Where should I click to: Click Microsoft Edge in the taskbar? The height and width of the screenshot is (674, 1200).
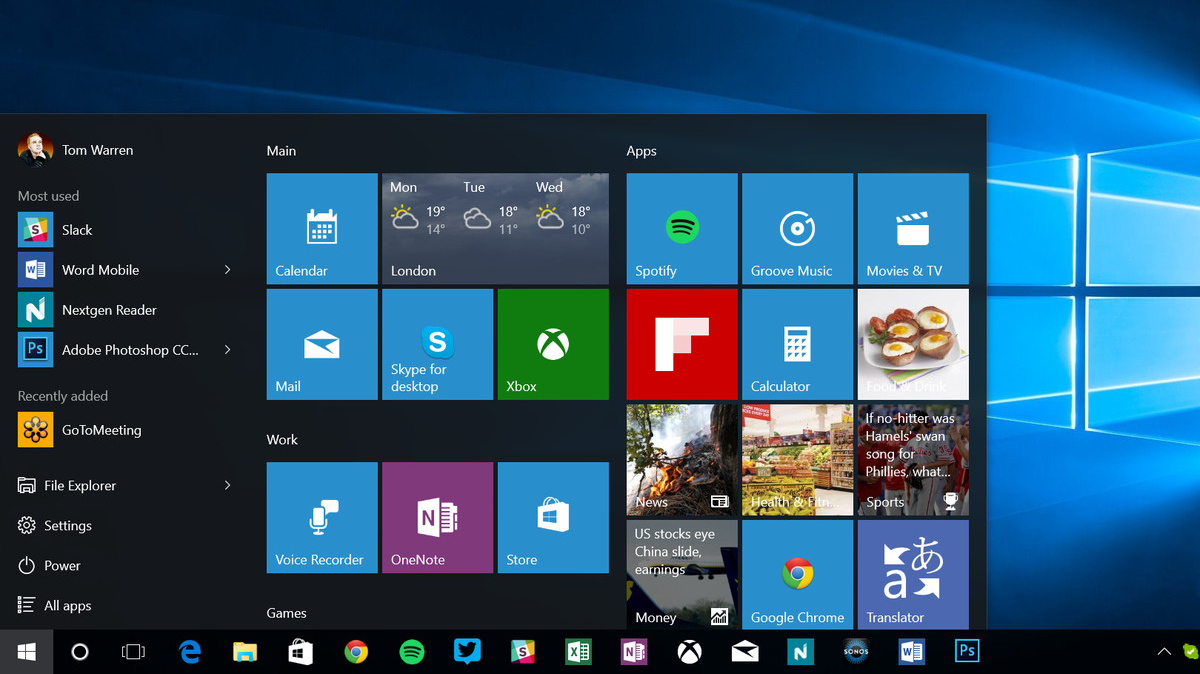point(189,652)
